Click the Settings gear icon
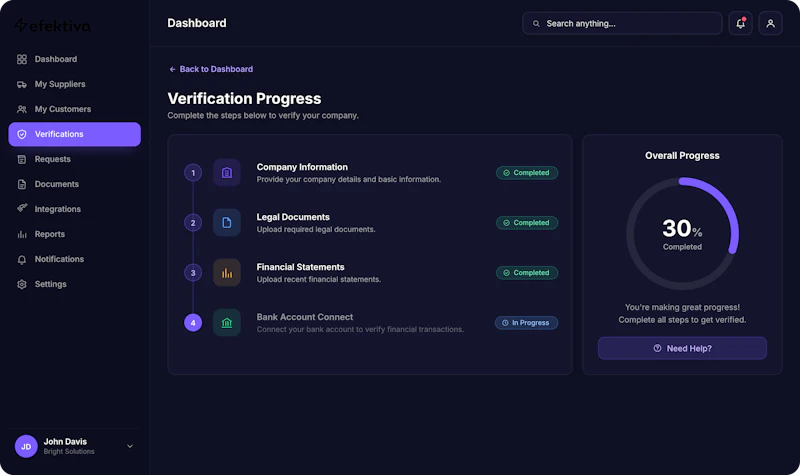Screen dimensions: 800x475 [x=21, y=284]
